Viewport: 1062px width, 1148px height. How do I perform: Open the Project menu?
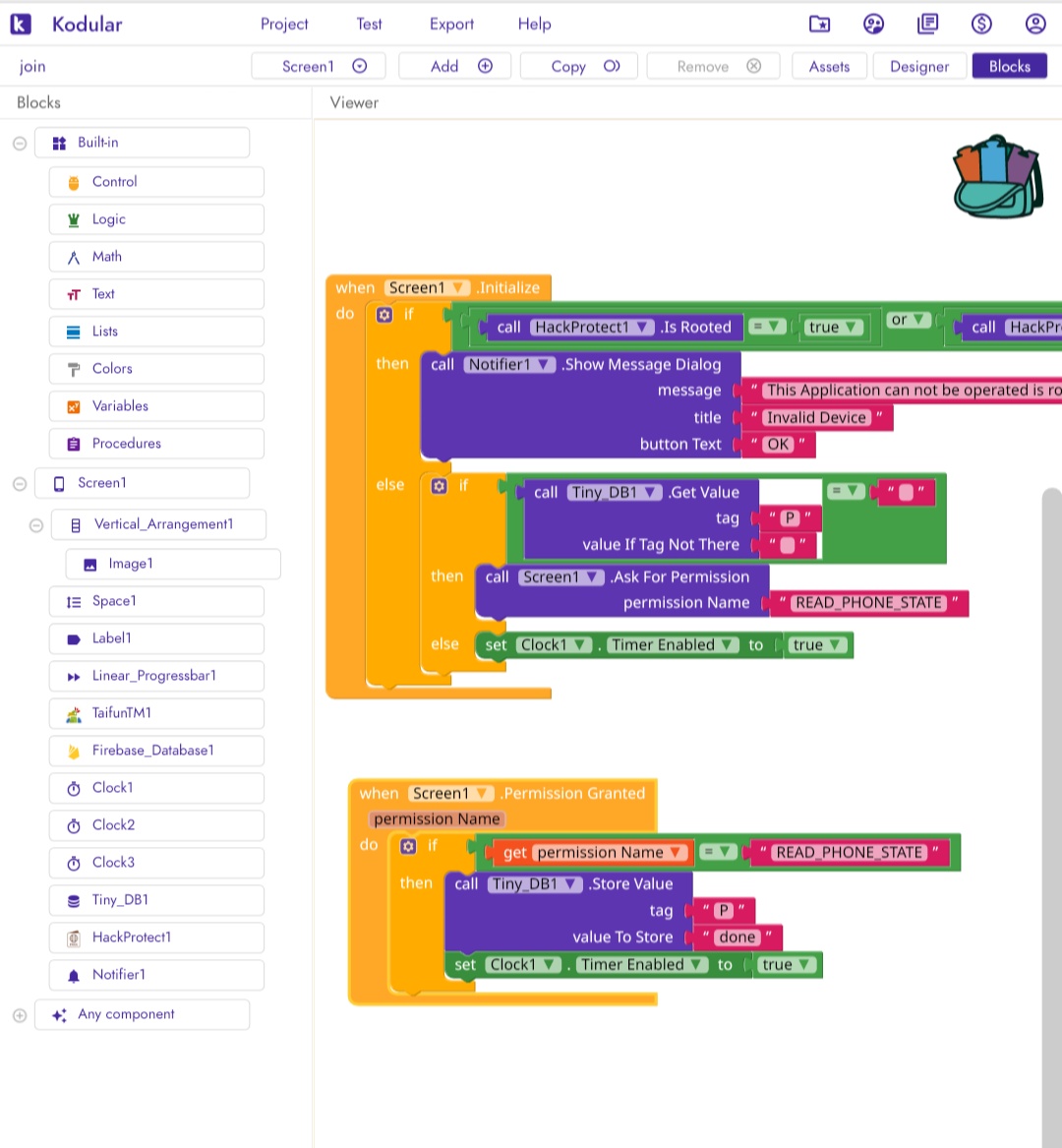click(x=284, y=25)
